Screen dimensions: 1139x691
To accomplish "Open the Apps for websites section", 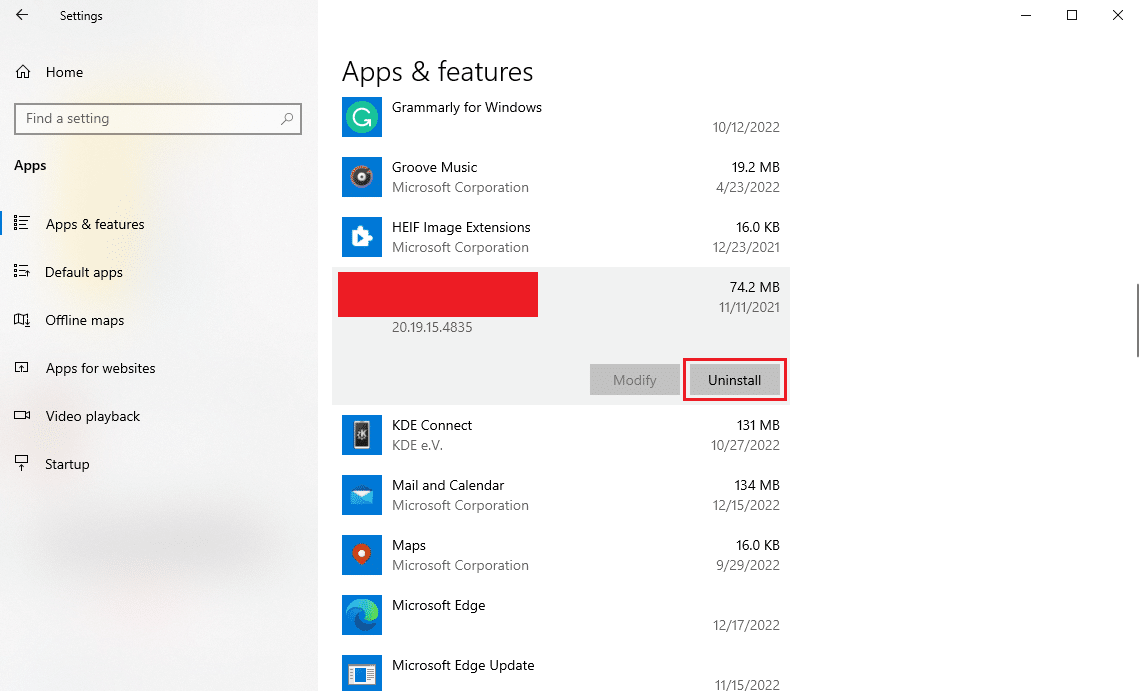I will (x=100, y=368).
